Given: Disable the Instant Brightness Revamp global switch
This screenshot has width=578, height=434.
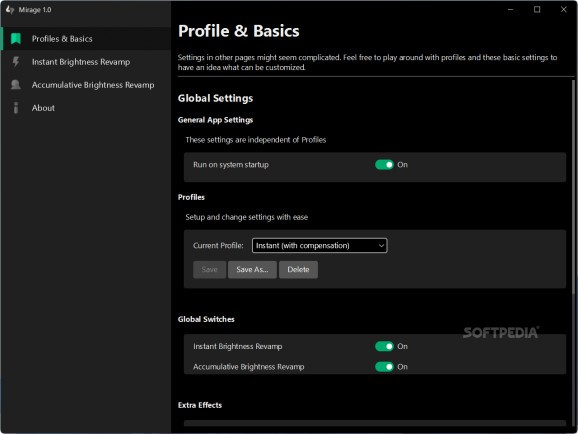Looking at the screenshot, I should click(x=384, y=346).
